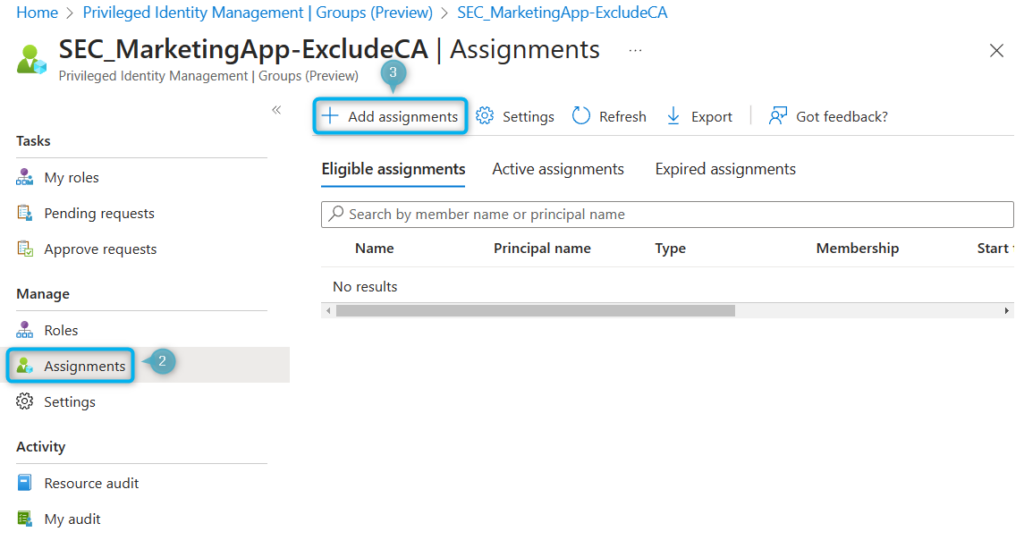Click the My roles sidebar icon
This screenshot has height=557, width=1024.
click(x=25, y=178)
